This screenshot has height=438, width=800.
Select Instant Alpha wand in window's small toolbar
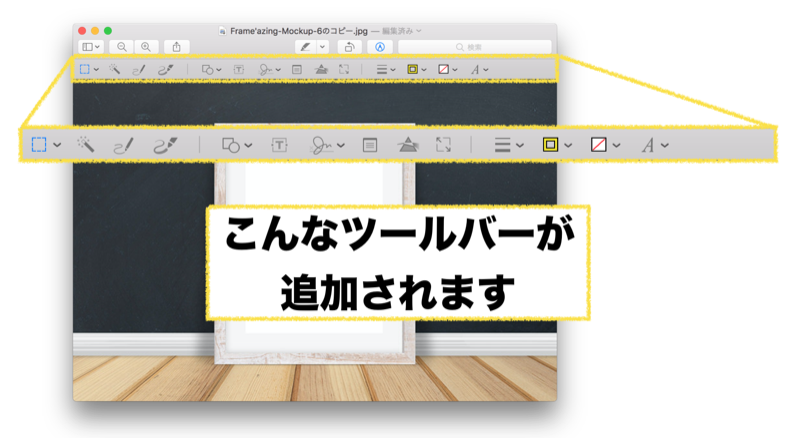114,69
